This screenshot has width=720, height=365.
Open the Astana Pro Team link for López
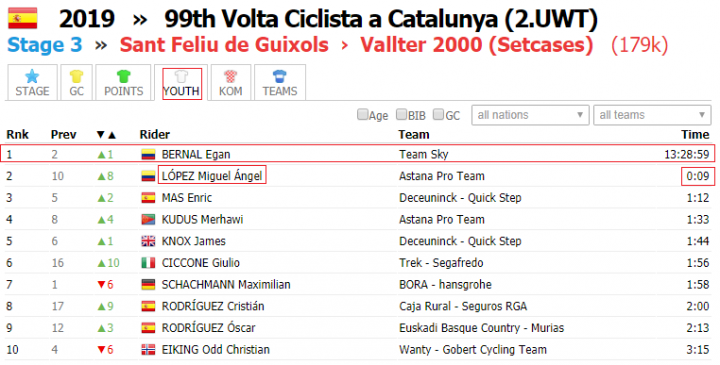pos(442,176)
